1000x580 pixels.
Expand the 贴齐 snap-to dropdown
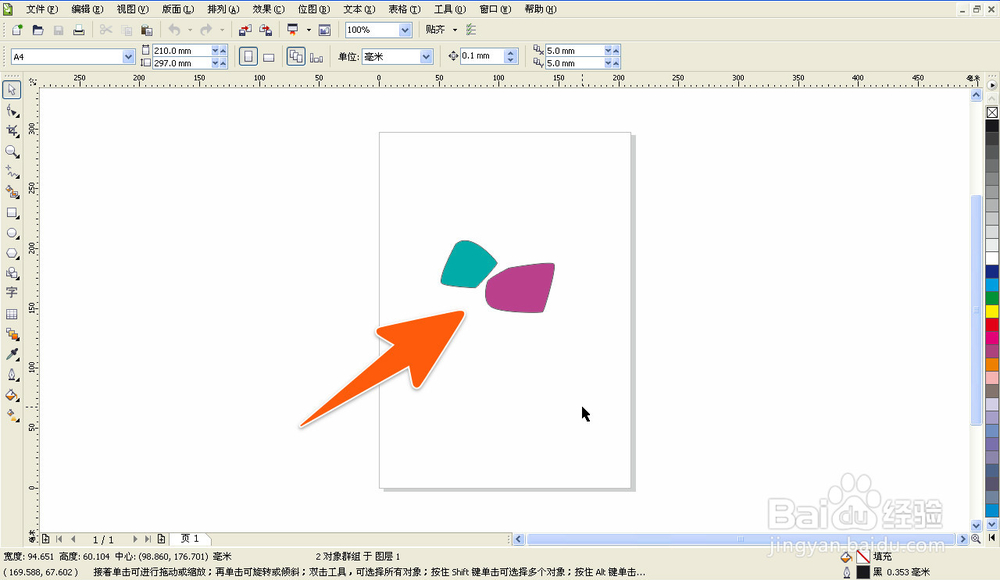click(x=455, y=30)
